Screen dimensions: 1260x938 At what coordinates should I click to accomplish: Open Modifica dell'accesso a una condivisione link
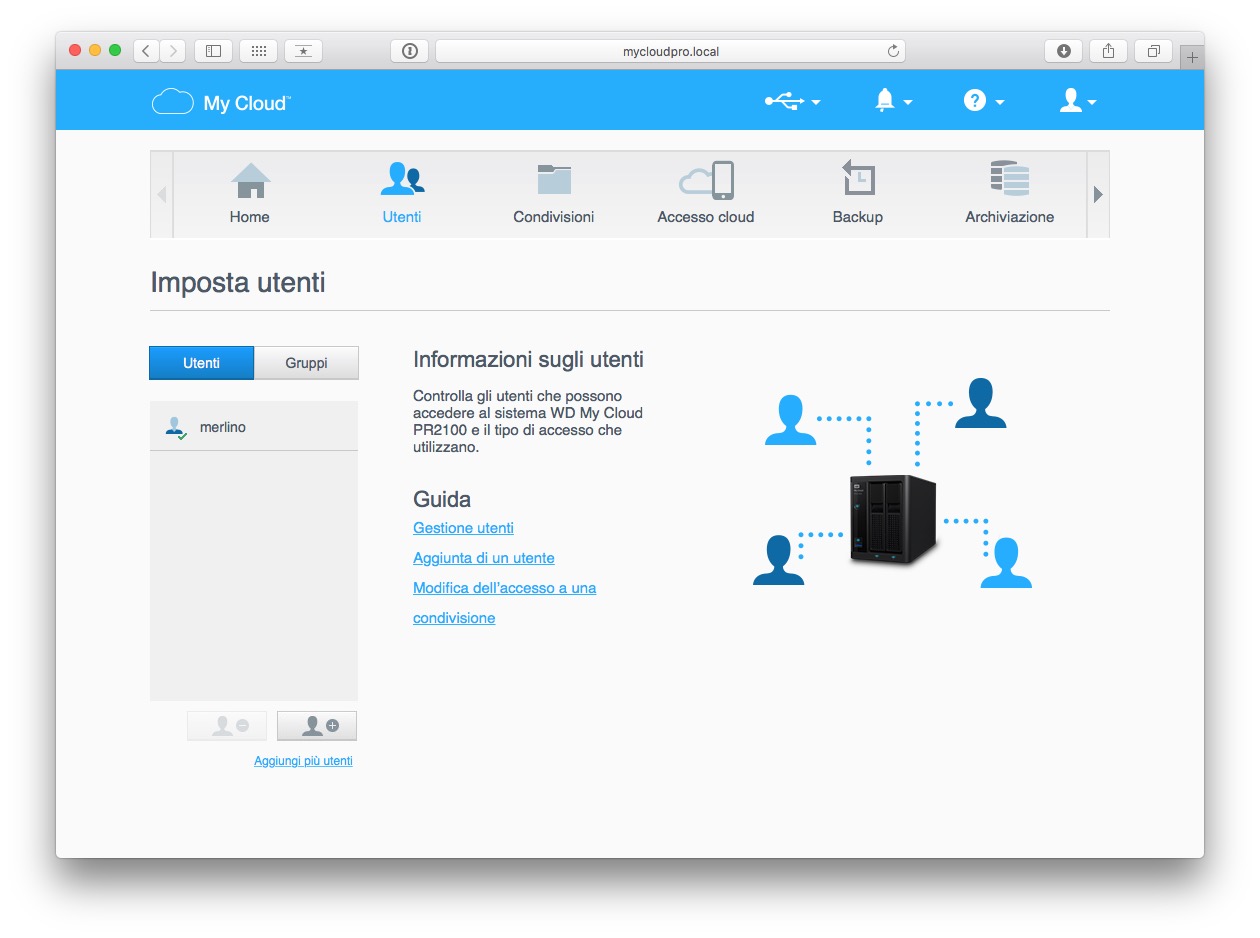coord(504,603)
